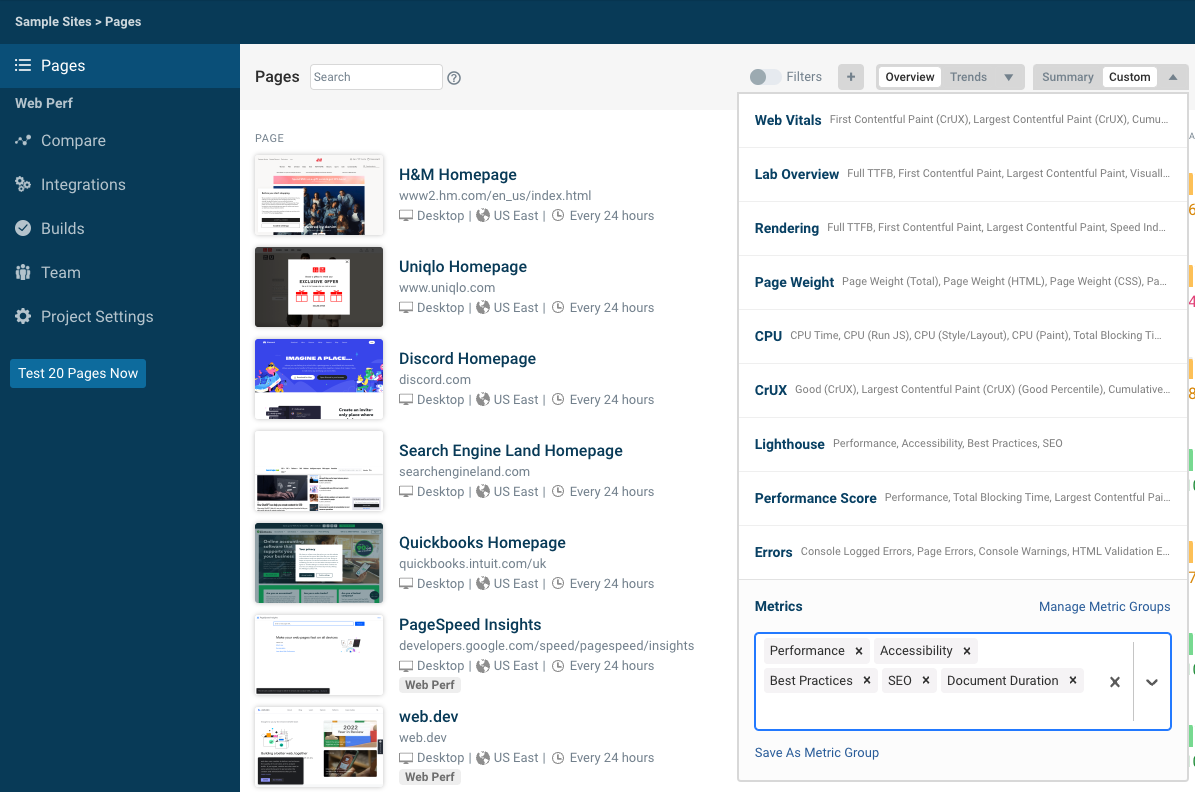Click the clock icon for PageSpeed Insights row

[x=558, y=665]
